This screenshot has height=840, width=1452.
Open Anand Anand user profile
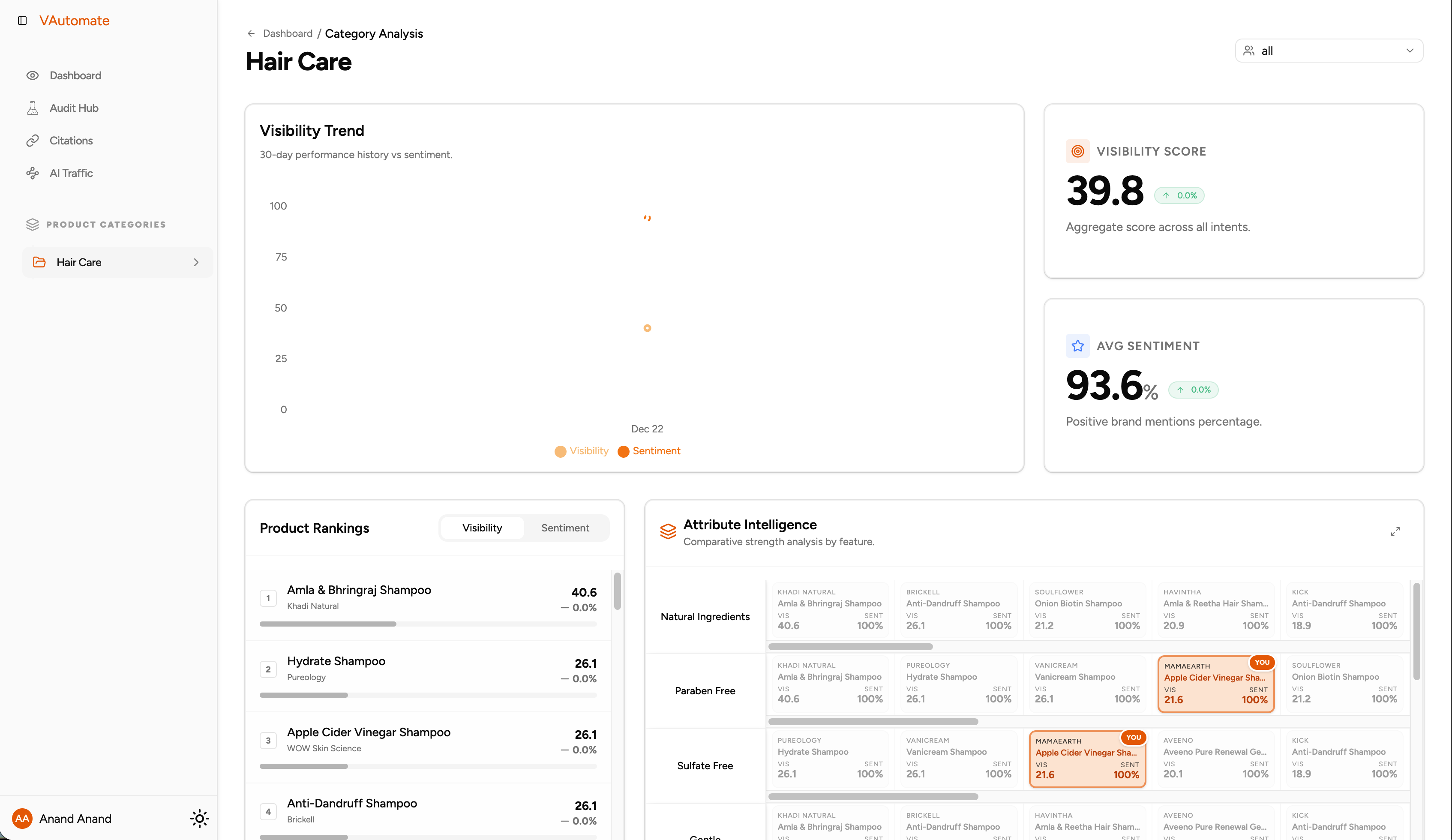75,819
